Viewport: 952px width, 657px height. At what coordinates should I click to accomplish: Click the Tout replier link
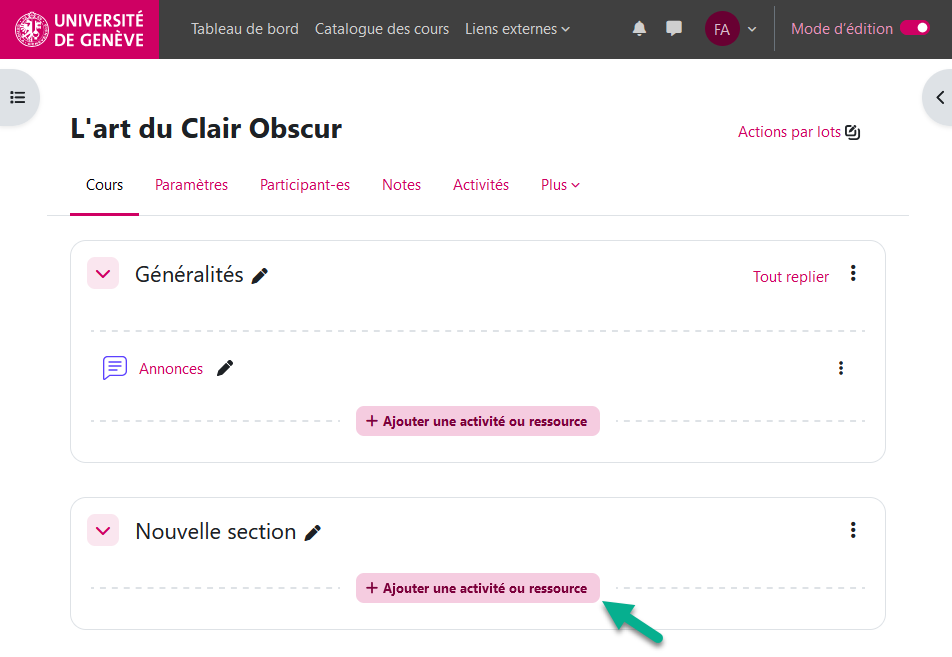click(x=791, y=277)
